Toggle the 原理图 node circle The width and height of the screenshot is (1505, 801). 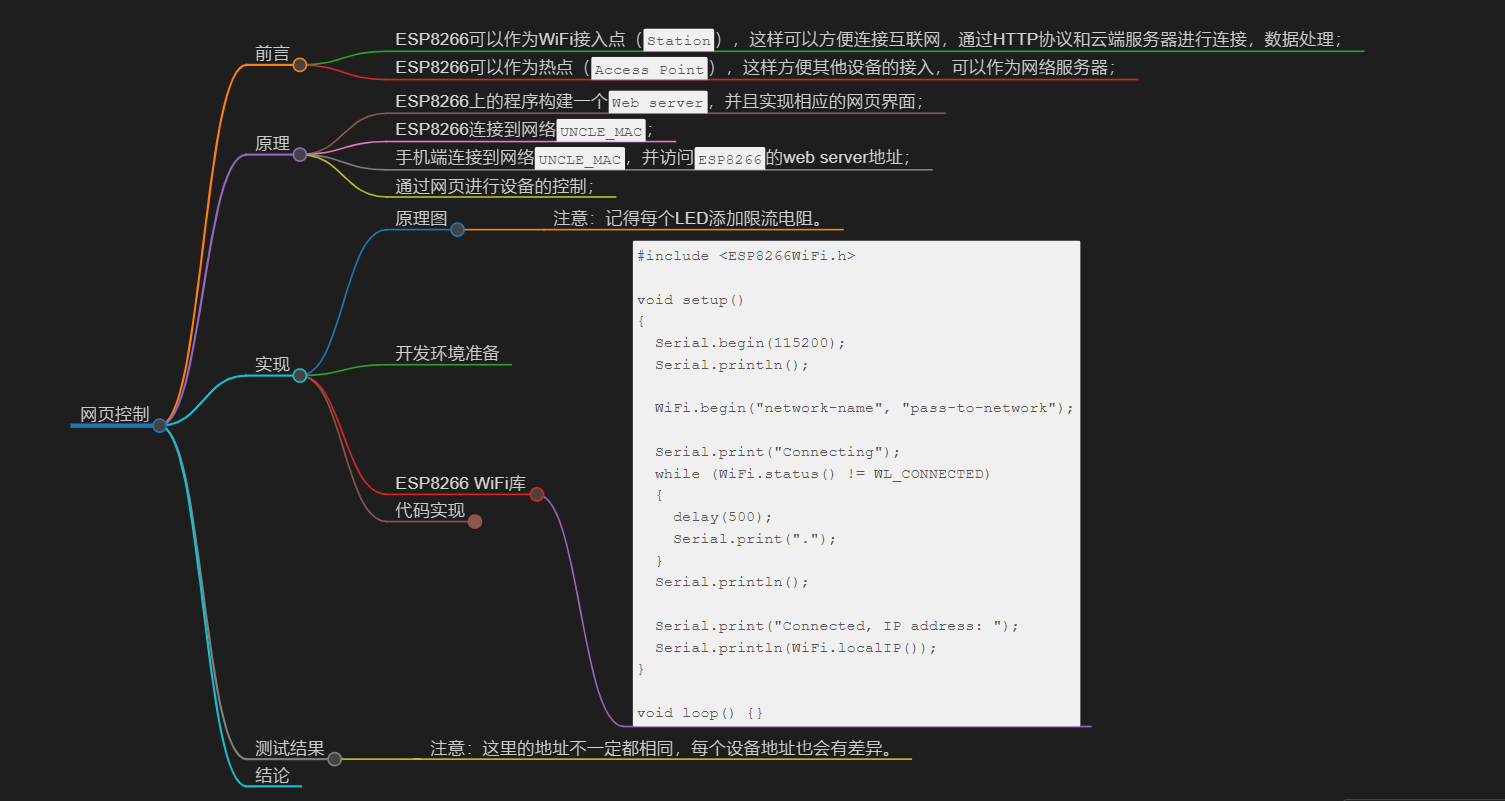tap(457, 229)
